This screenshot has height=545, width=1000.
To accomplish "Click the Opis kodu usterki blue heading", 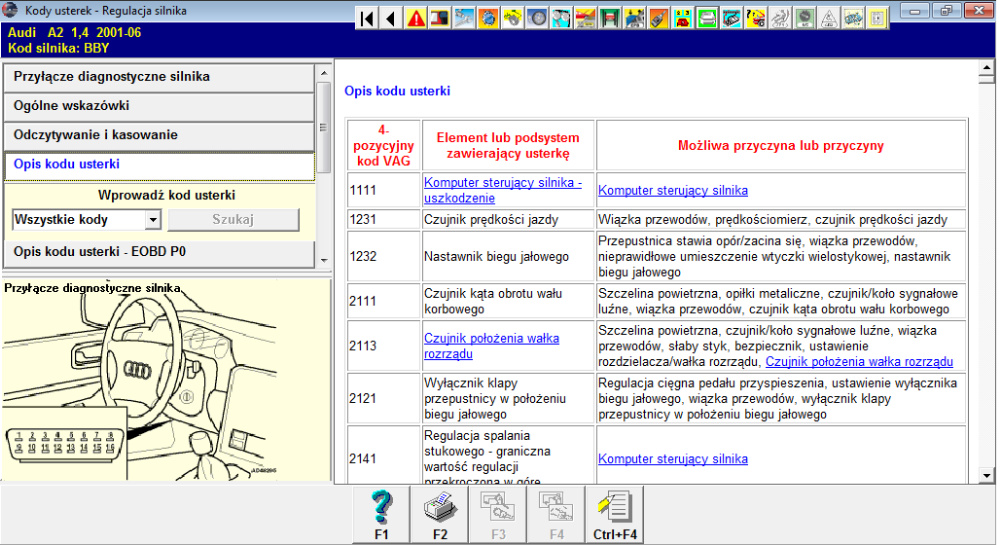I will 397,91.
